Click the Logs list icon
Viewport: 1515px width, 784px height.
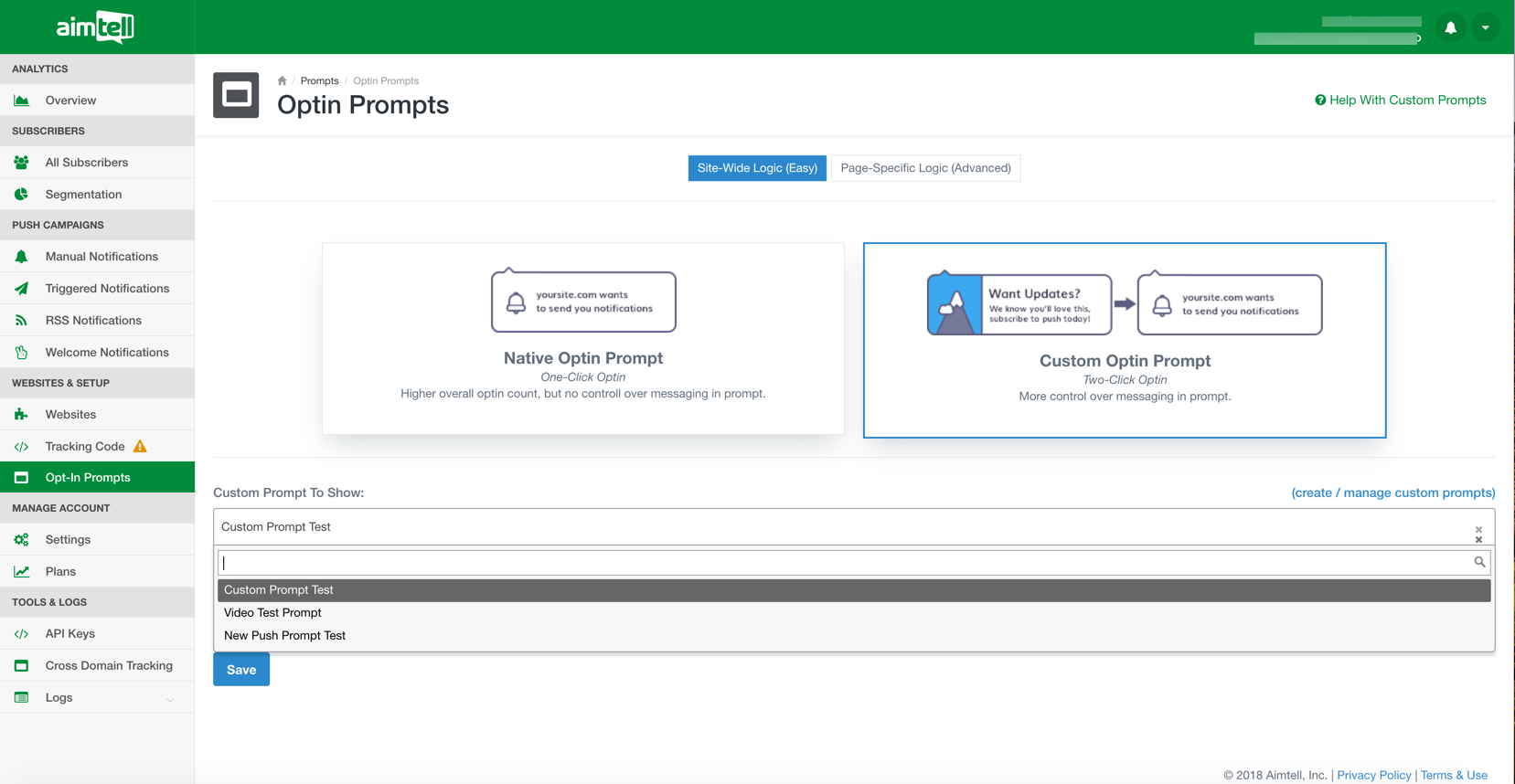pyautogui.click(x=21, y=698)
